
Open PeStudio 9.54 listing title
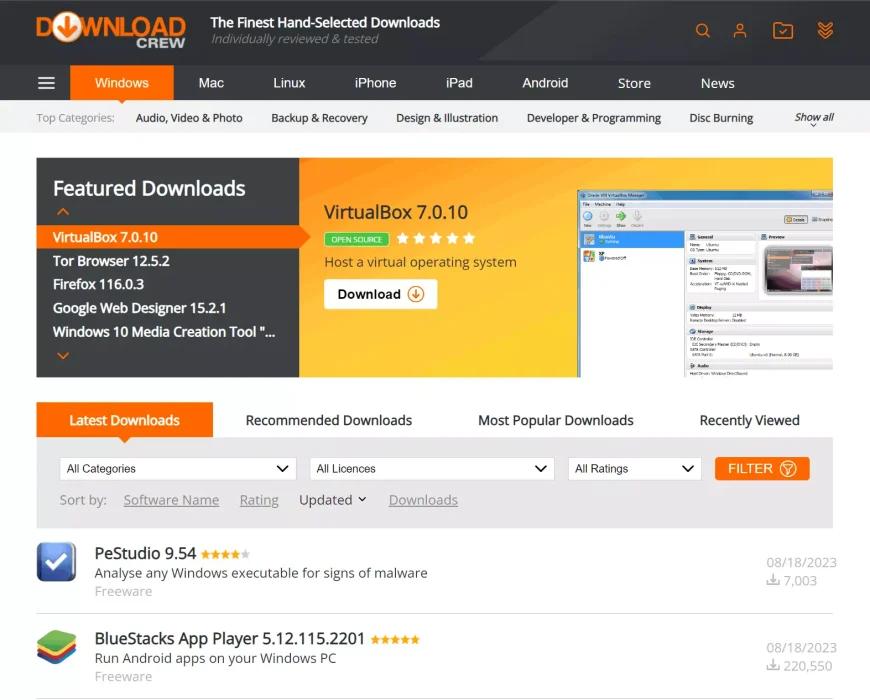tap(145, 554)
